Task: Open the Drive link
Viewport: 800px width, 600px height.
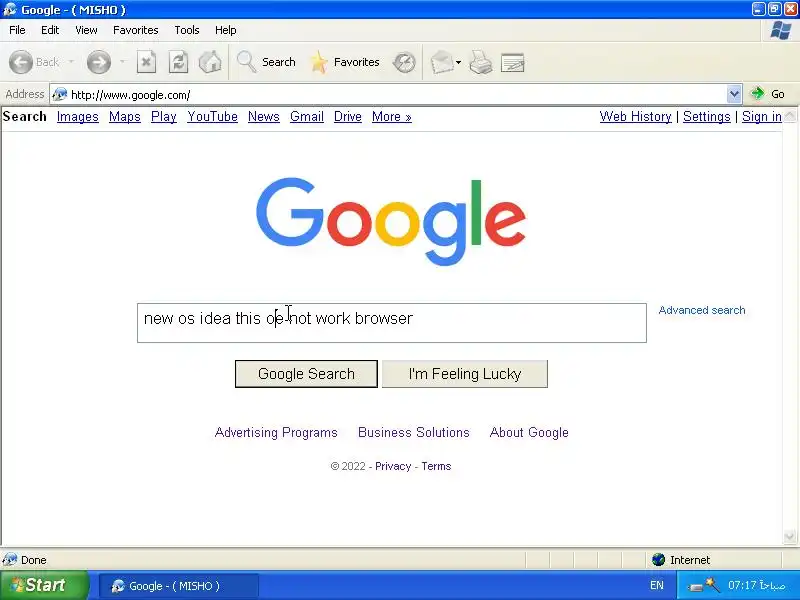Action: [347, 117]
